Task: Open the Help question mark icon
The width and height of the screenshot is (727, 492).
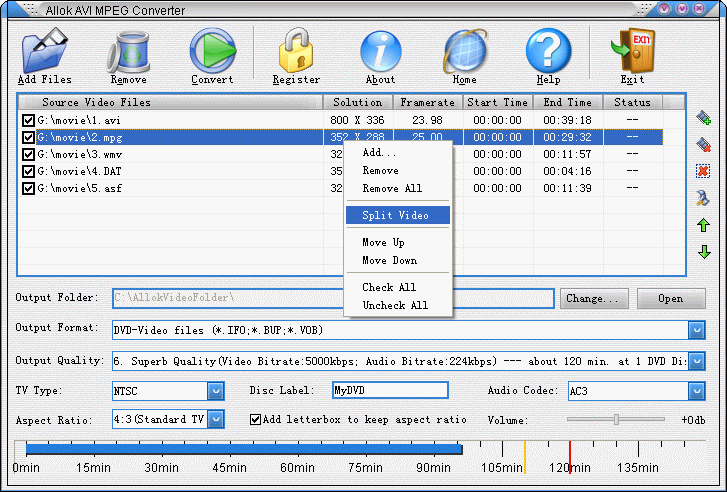Action: tap(548, 51)
